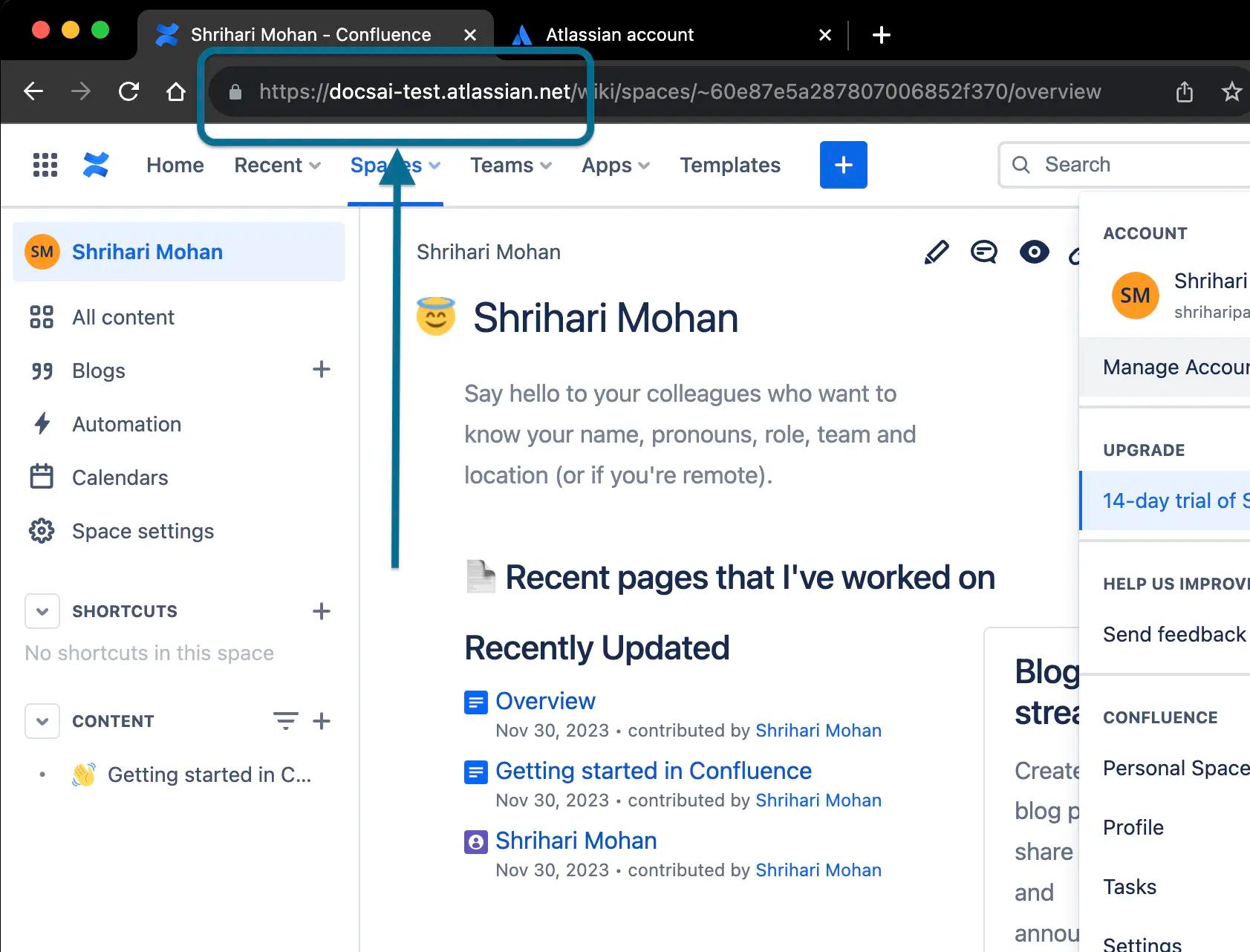Switch to the Atlassian account tab
This screenshot has height=952, width=1250.
click(619, 35)
